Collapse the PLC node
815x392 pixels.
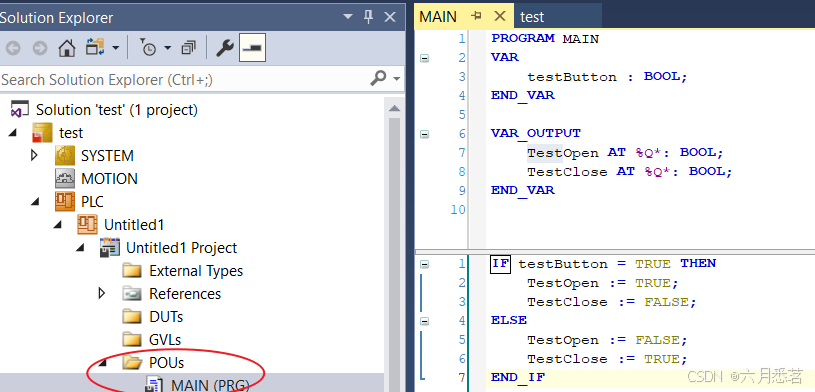[x=35, y=202]
